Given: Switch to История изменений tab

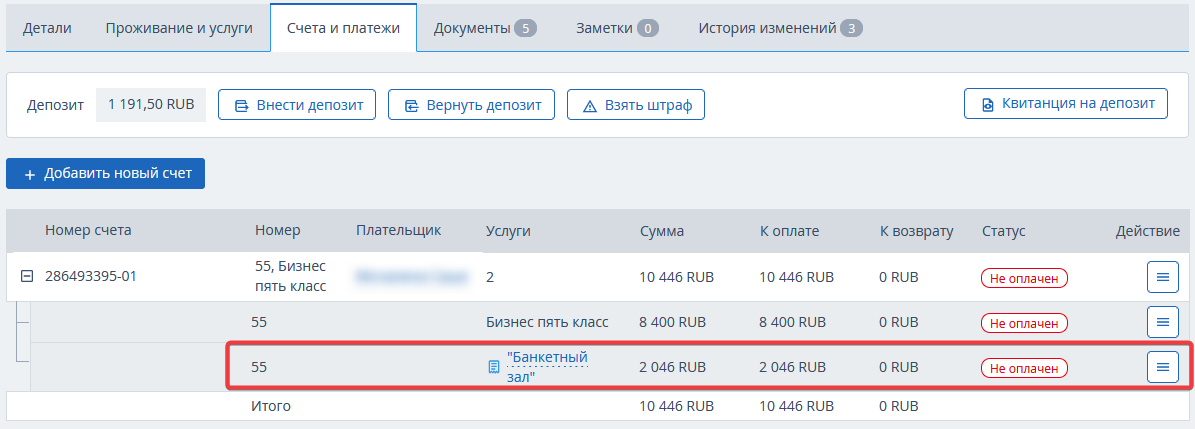Looking at the screenshot, I should coord(780,28).
